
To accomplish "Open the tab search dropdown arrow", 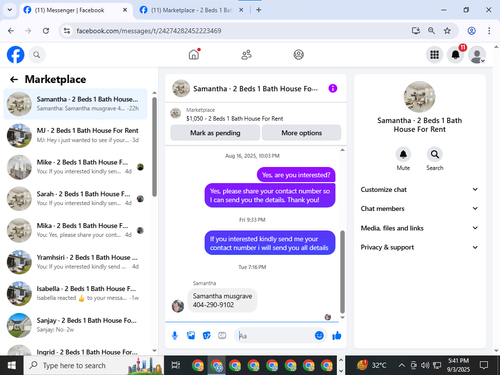I will pos(10,10).
